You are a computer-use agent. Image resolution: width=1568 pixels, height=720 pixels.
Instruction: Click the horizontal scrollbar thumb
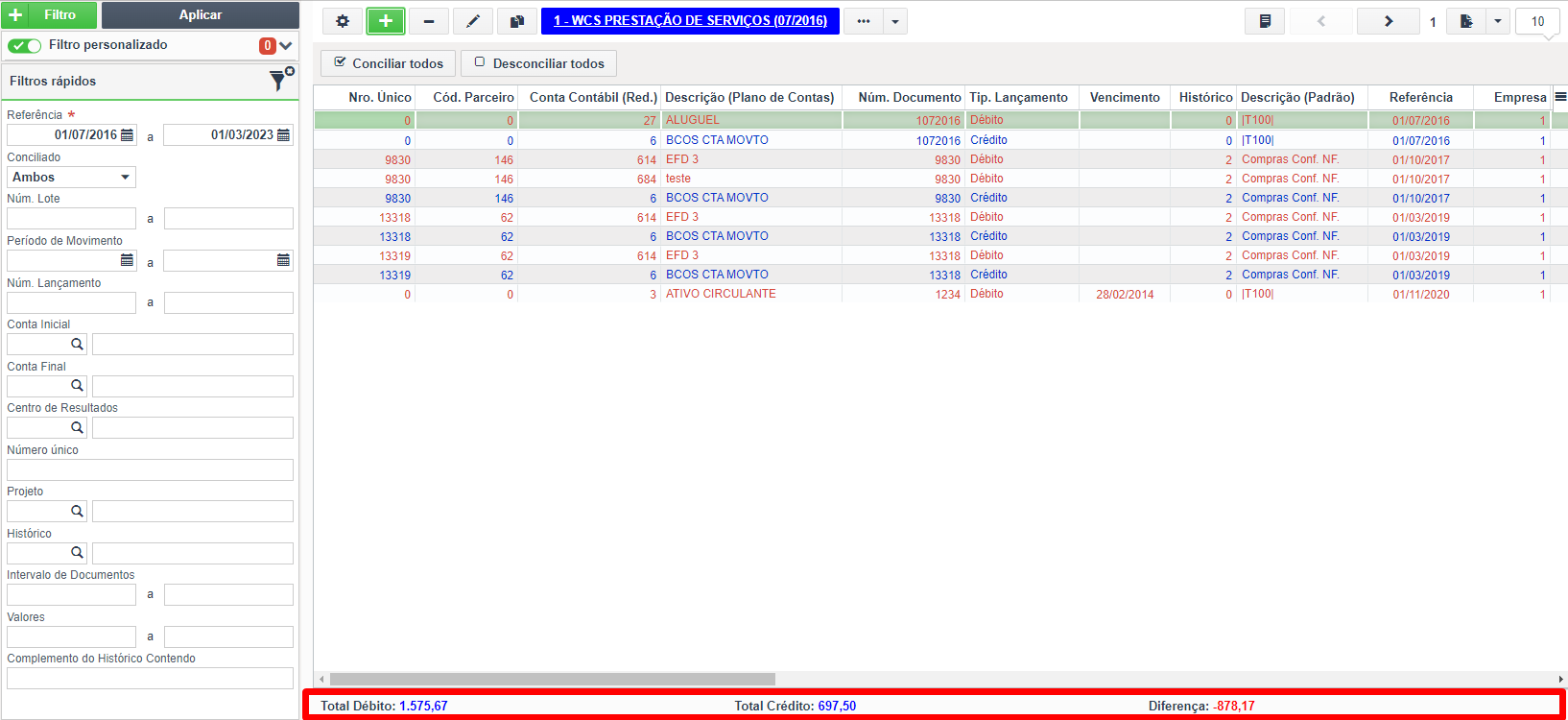(x=552, y=679)
